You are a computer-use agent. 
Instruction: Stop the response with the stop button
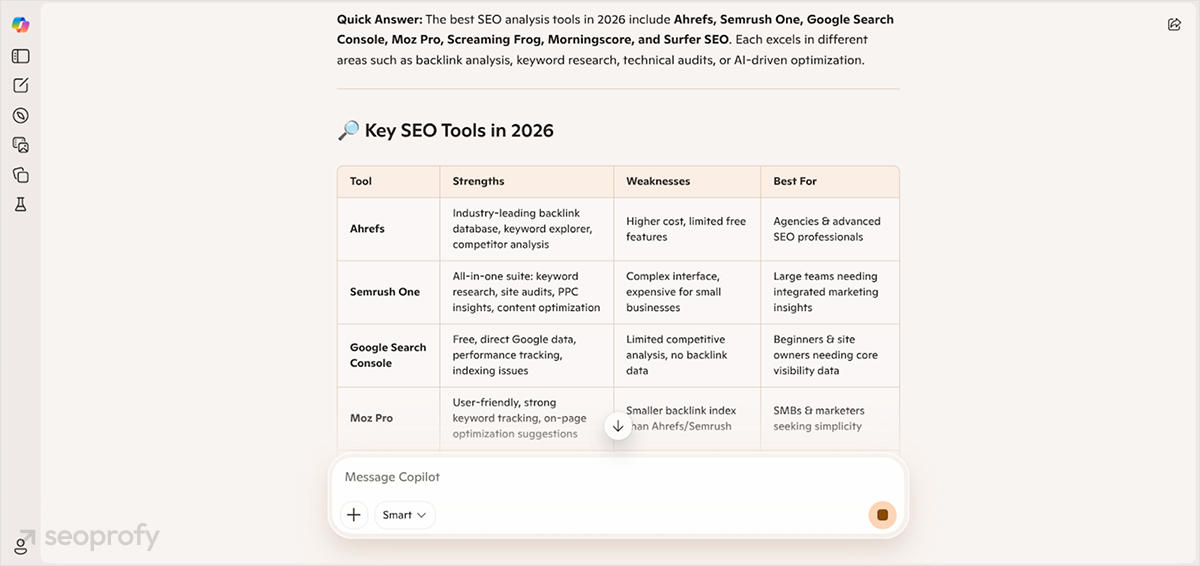tap(882, 515)
